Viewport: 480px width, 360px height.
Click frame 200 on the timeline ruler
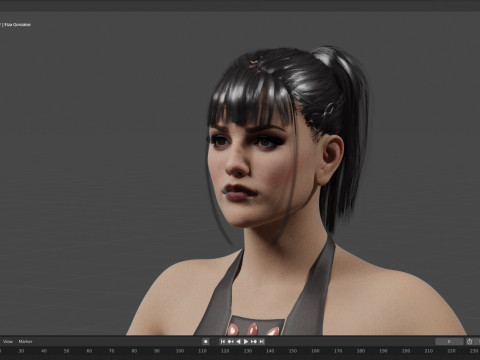(x=406, y=351)
